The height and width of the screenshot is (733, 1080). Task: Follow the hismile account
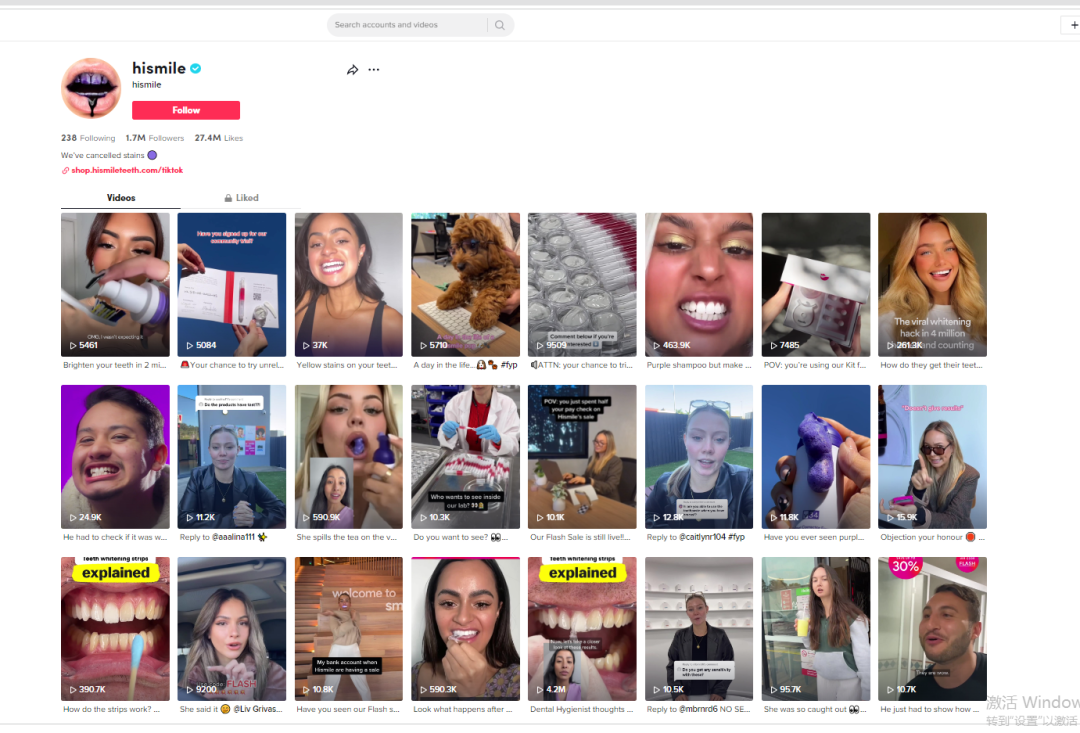[186, 110]
